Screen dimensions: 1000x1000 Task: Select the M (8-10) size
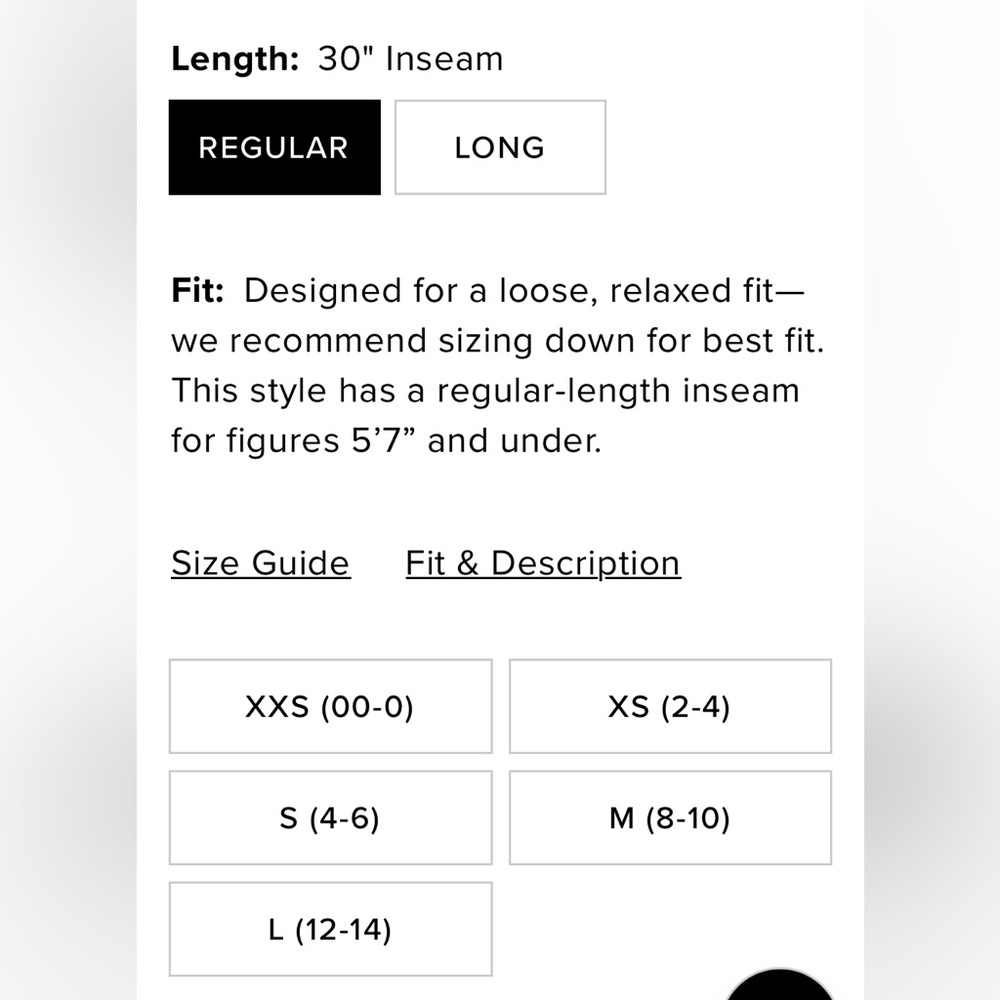coord(670,818)
